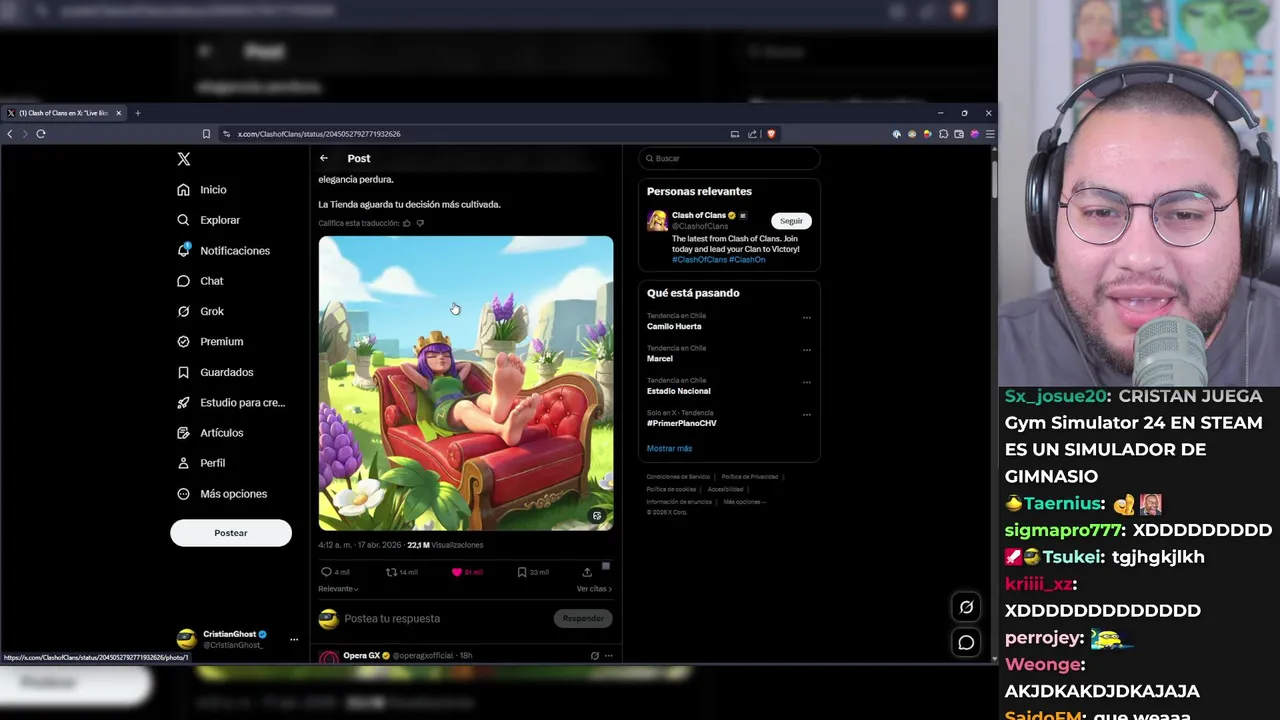Open Premium in the sidebar

coord(210,341)
